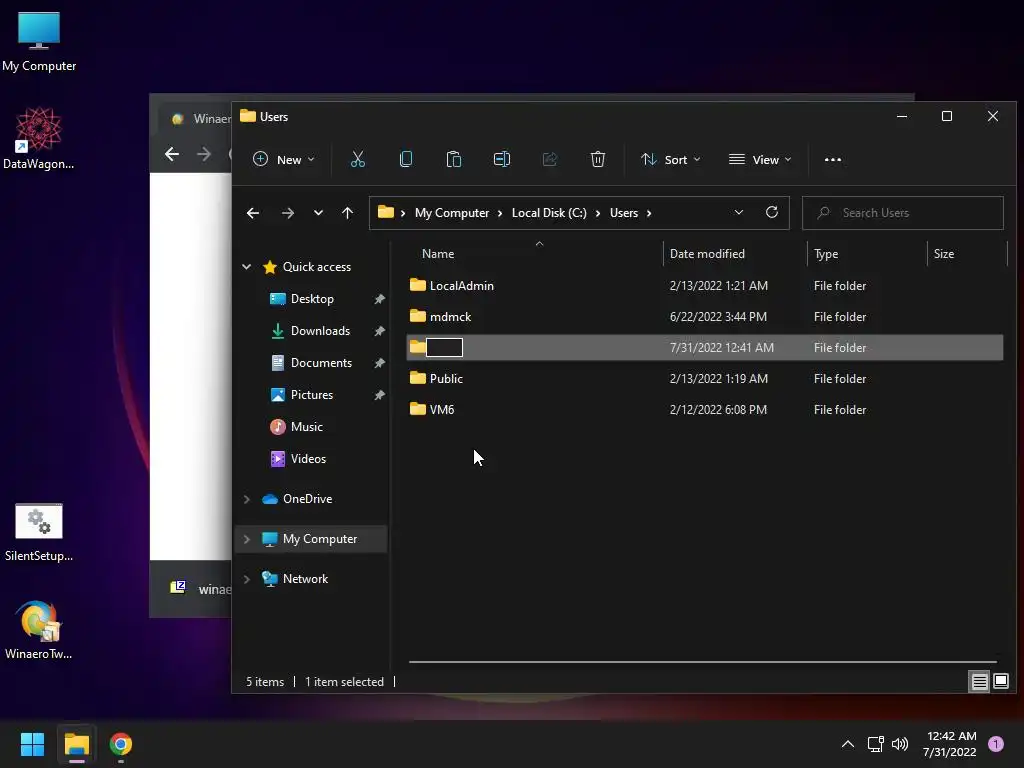The width and height of the screenshot is (1024, 768).
Task: Go back with File Explorer back arrow
Action: click(253, 213)
